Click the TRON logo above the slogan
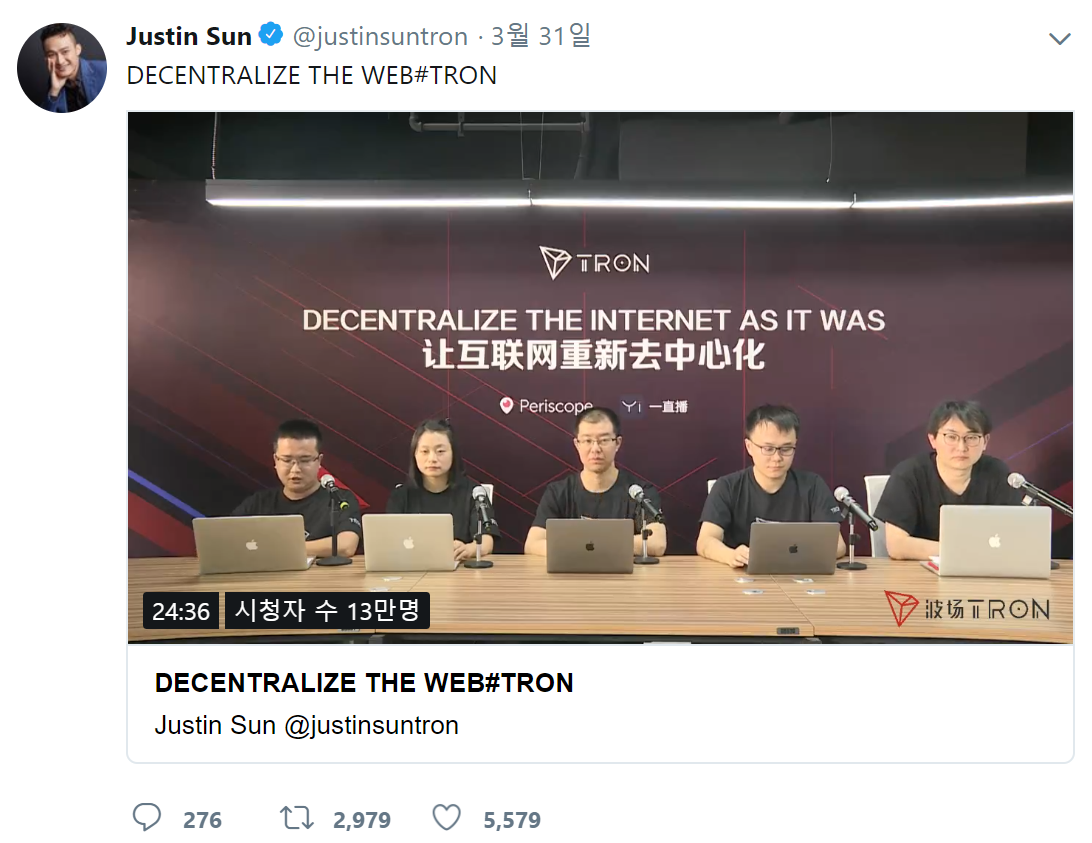1092x843 pixels. click(595, 263)
